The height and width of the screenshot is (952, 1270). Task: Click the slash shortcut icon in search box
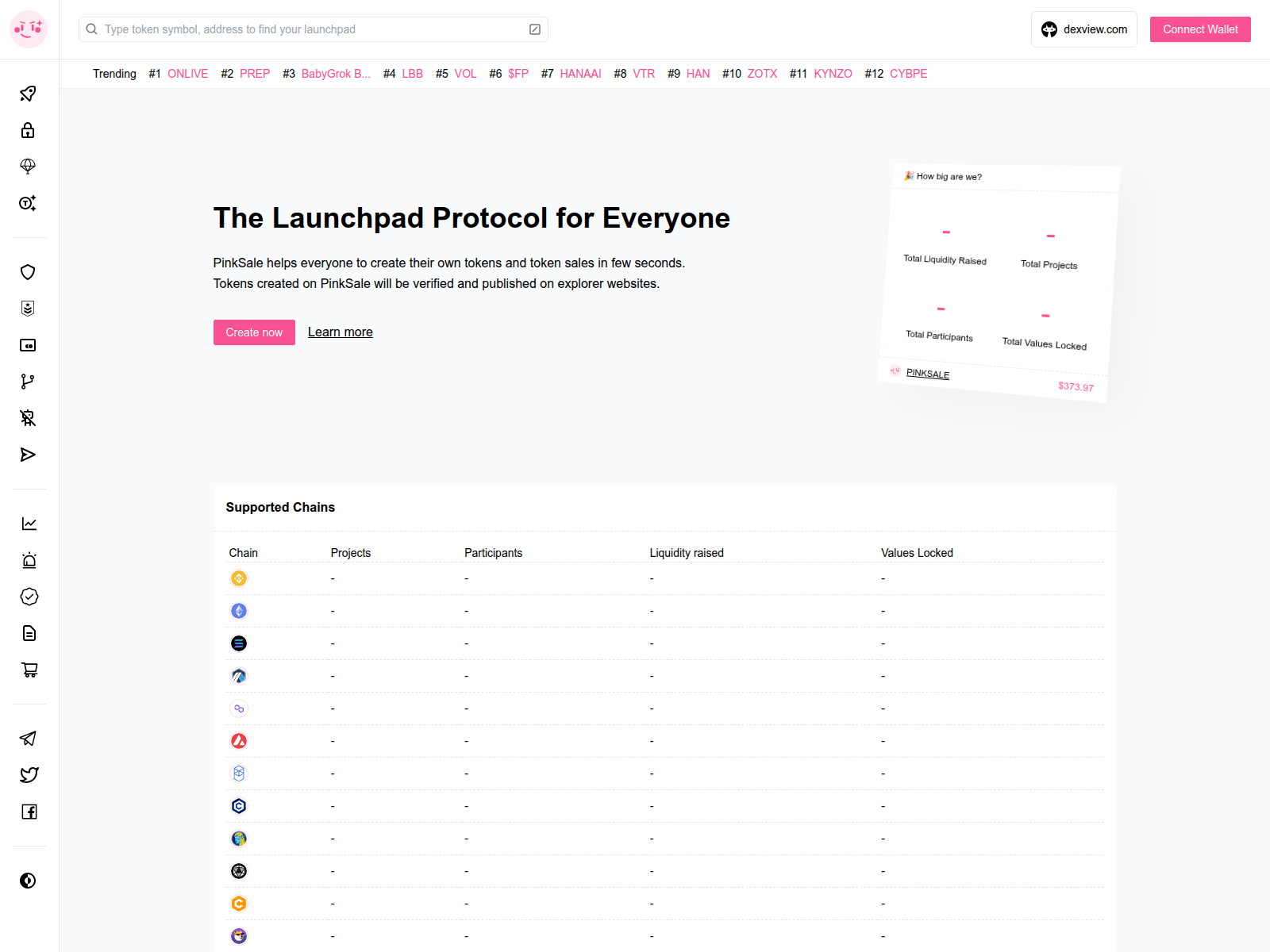pyautogui.click(x=535, y=29)
